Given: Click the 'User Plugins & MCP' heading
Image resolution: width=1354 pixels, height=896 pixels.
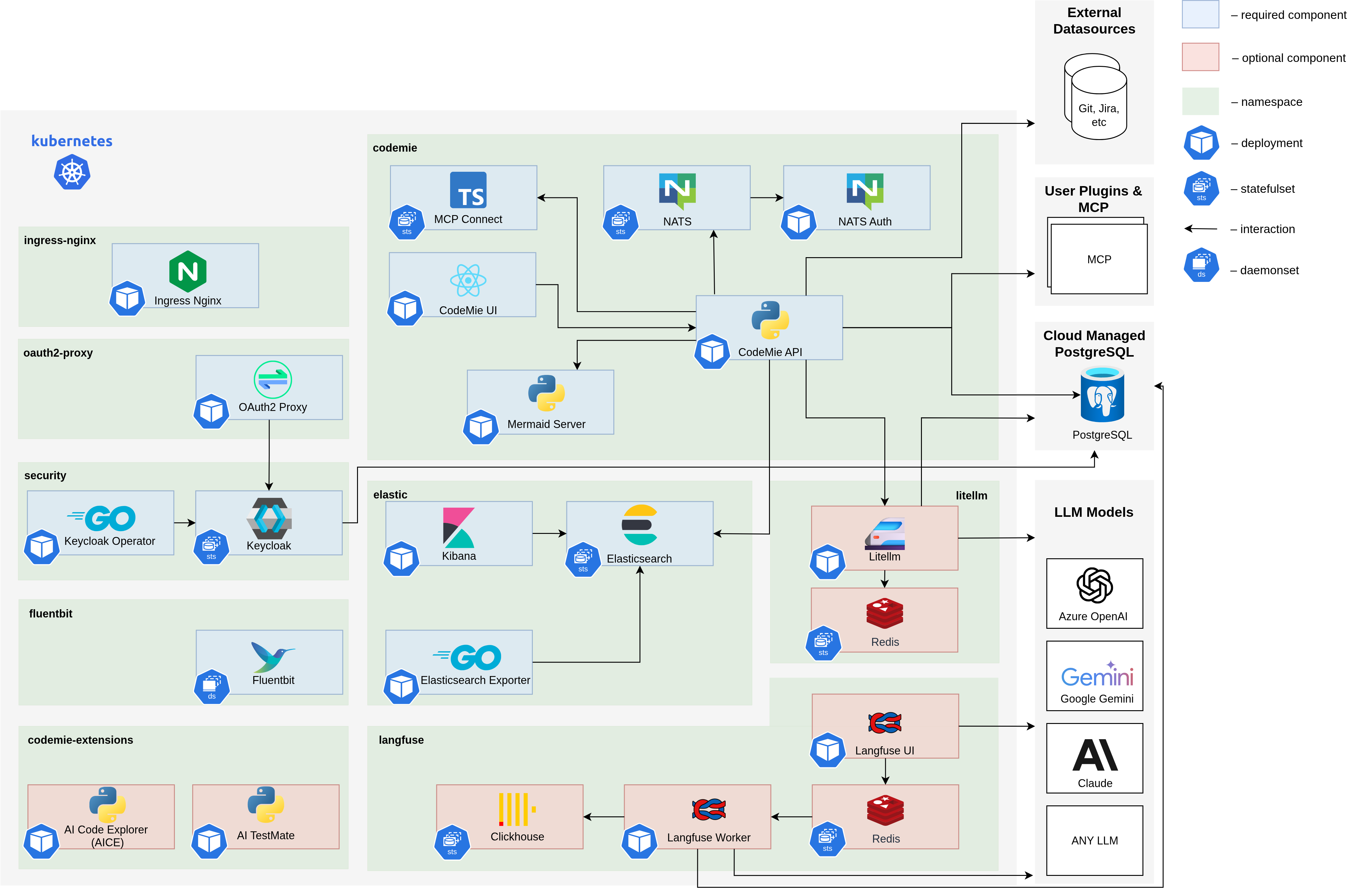Looking at the screenshot, I should [1093, 199].
